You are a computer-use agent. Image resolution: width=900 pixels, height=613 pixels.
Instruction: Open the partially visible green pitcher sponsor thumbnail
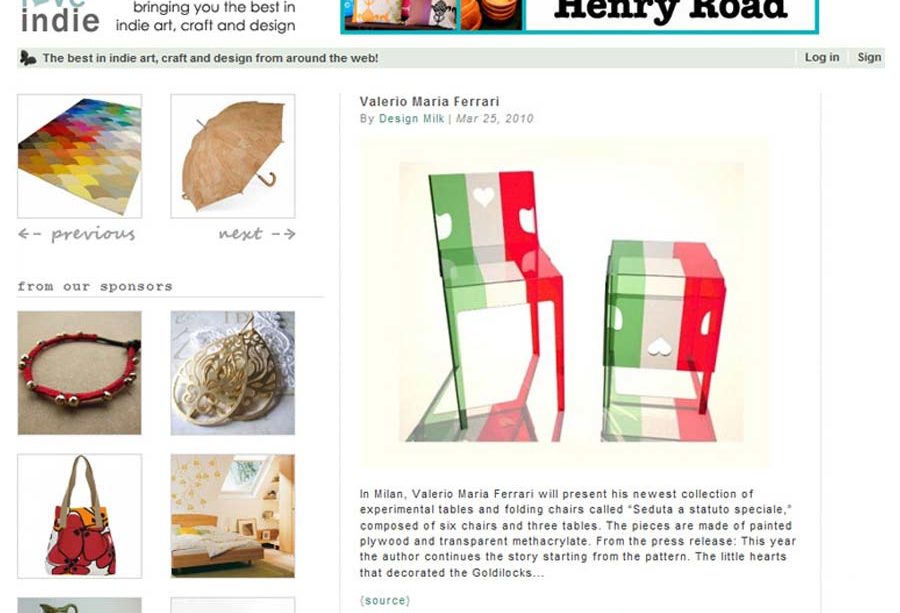[x=80, y=605]
